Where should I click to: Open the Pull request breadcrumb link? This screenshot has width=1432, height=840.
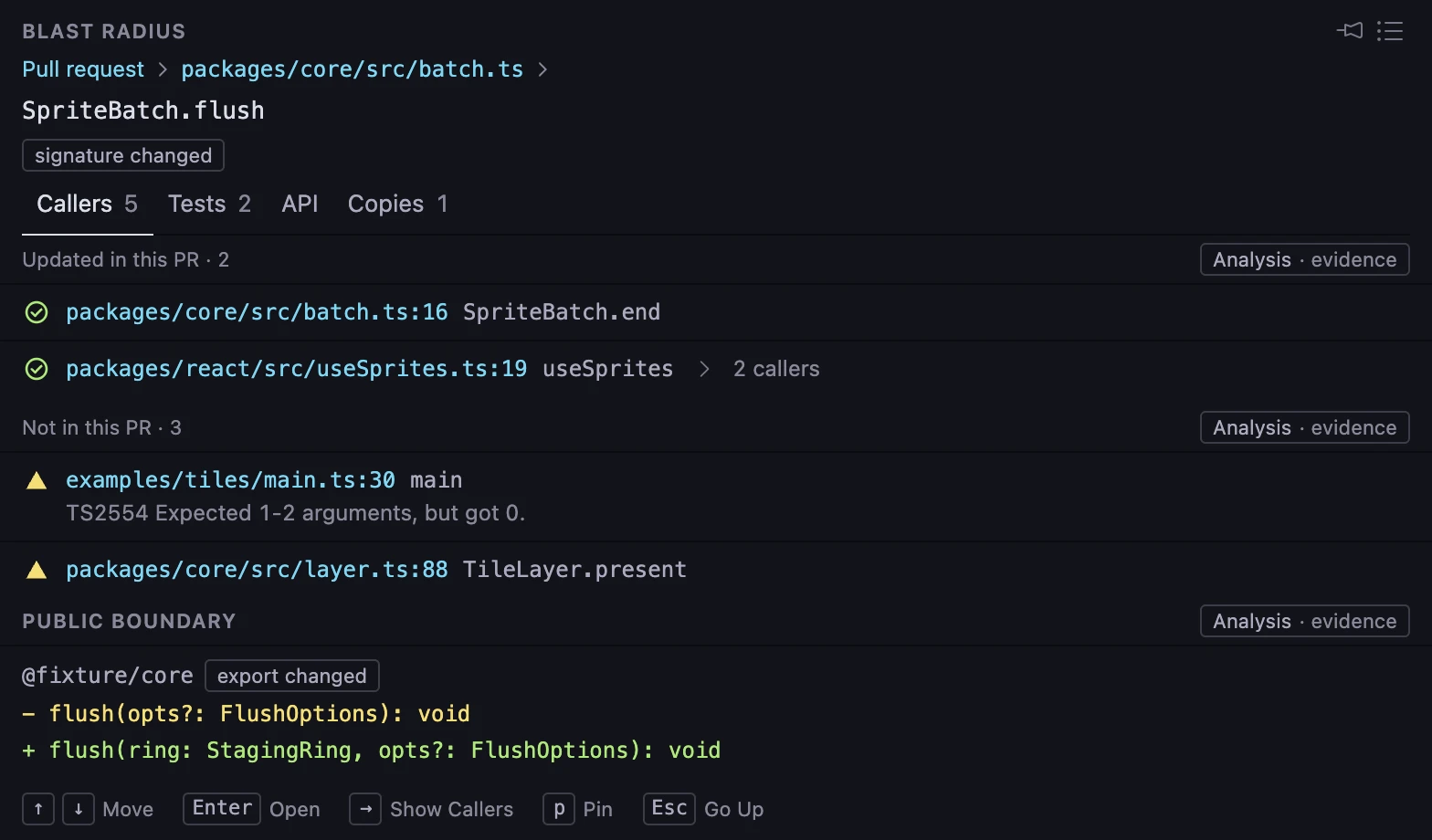click(83, 69)
